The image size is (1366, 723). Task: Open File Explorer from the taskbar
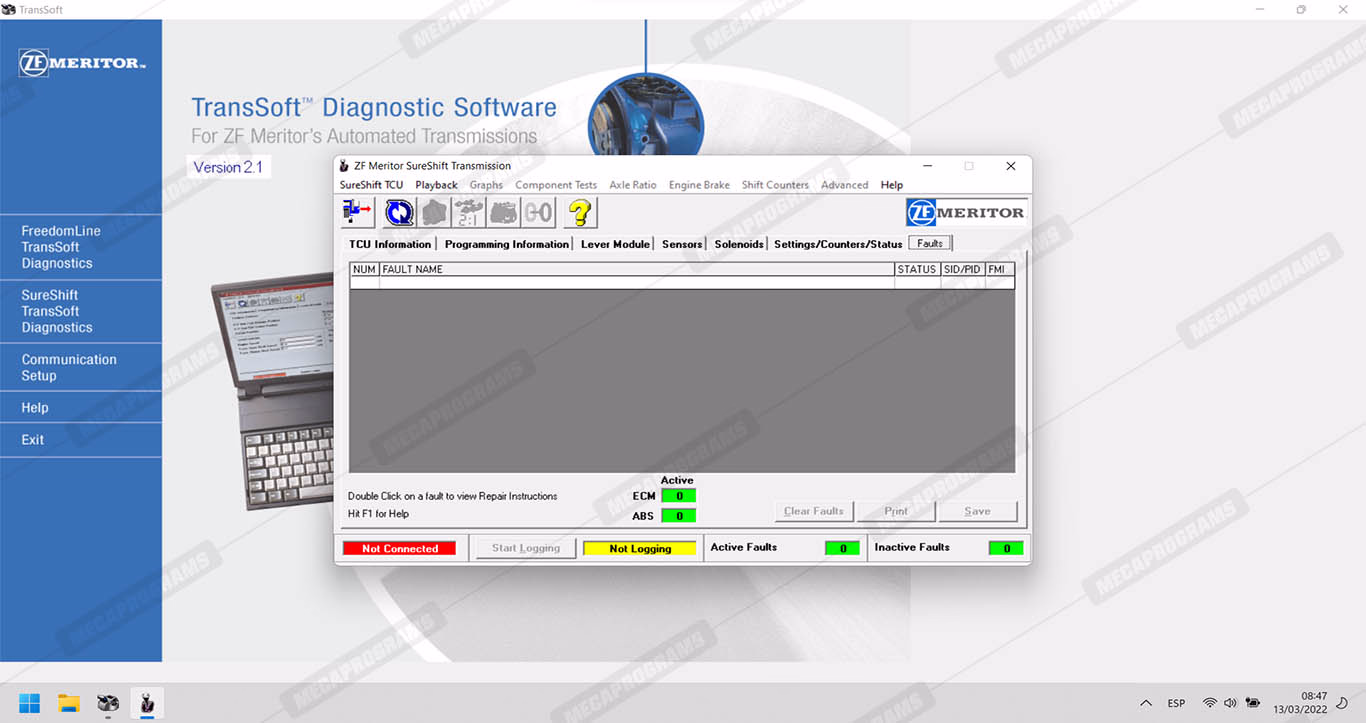[68, 703]
